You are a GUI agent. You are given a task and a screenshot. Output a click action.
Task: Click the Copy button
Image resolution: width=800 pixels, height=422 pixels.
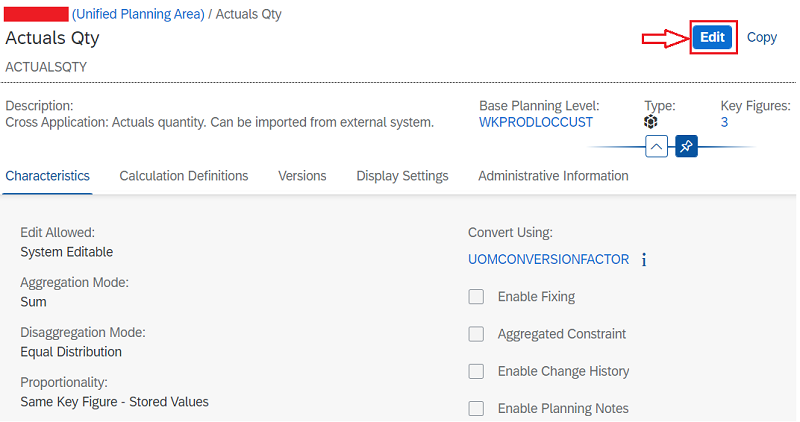pos(761,37)
